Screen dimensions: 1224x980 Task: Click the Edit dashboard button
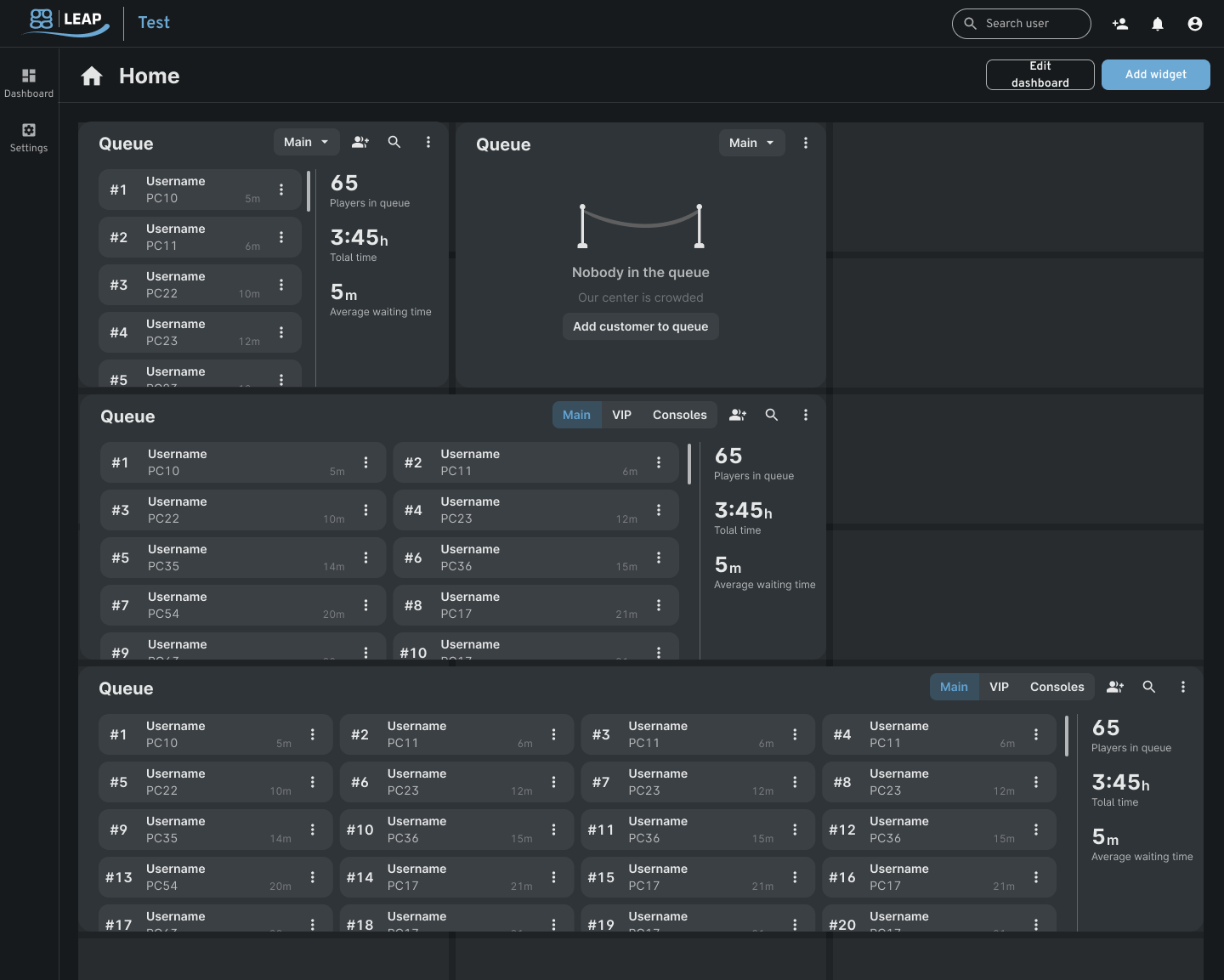1040,75
